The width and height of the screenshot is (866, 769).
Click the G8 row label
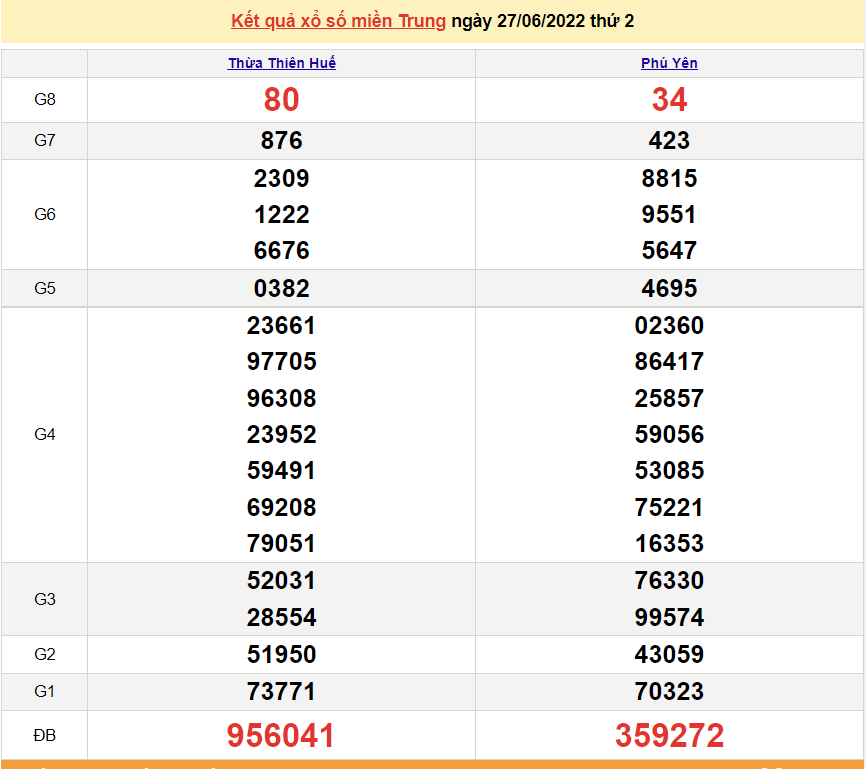[x=45, y=99]
